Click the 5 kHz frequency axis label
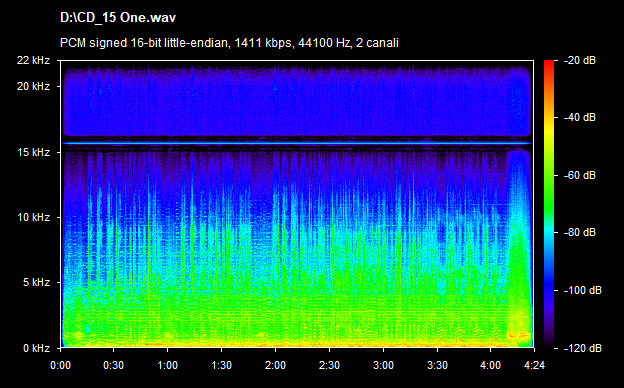The height and width of the screenshot is (388, 624). coord(36,282)
